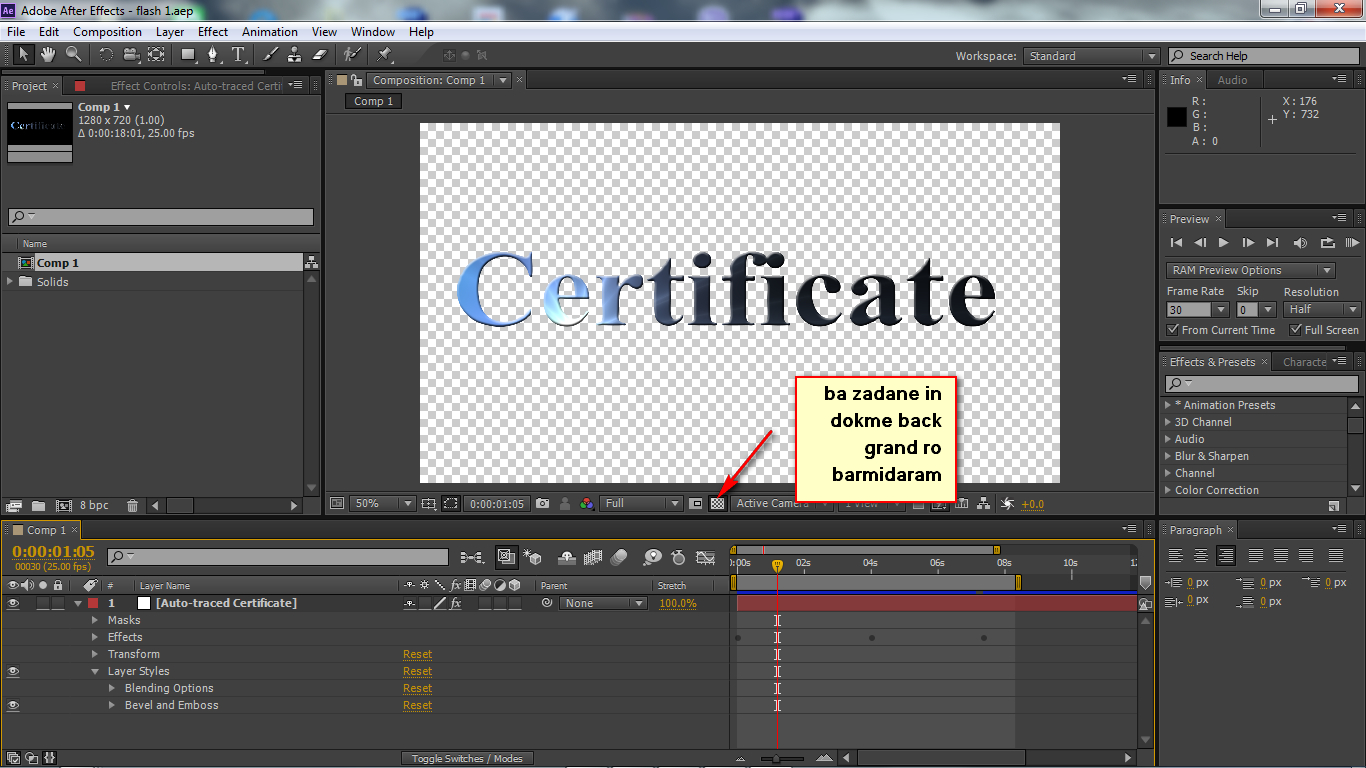Open Parent None dropdown for layer
The height and width of the screenshot is (768, 1366).
coord(603,603)
